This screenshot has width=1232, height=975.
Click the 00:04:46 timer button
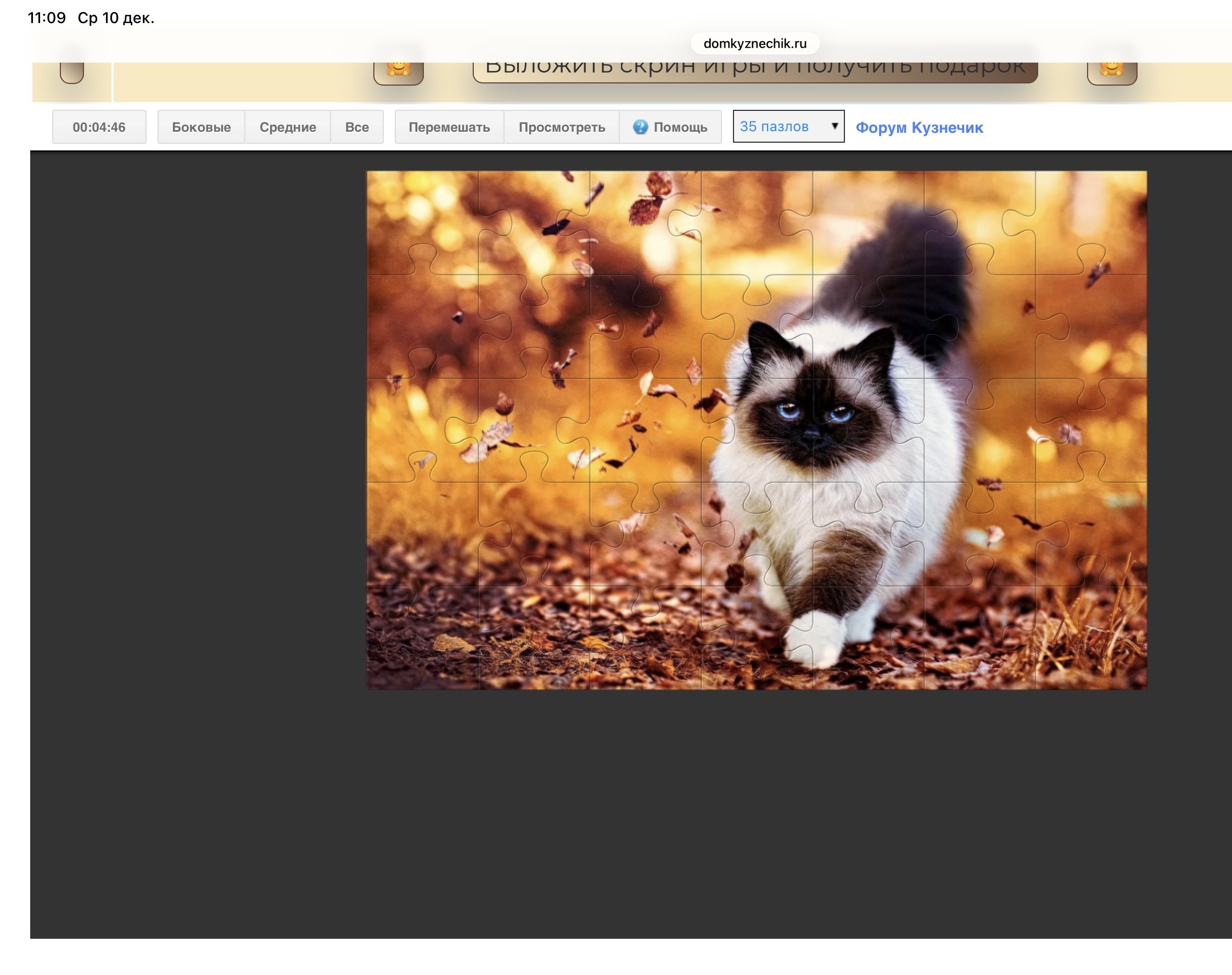(x=99, y=127)
